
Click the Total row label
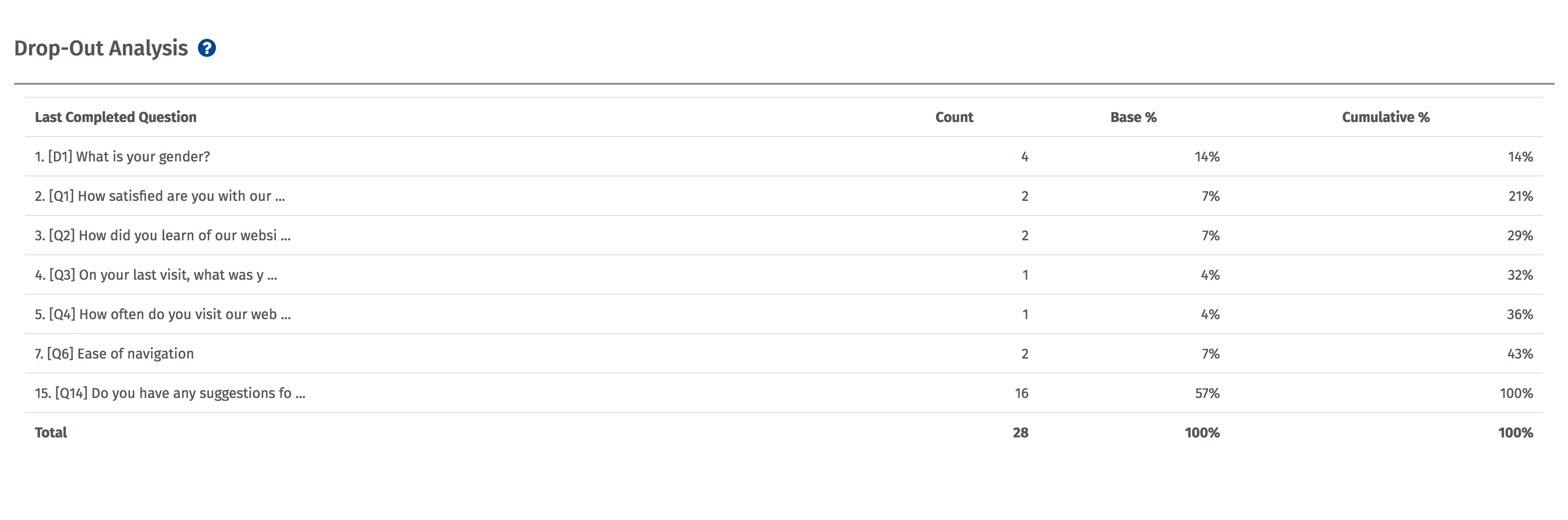coord(51,432)
